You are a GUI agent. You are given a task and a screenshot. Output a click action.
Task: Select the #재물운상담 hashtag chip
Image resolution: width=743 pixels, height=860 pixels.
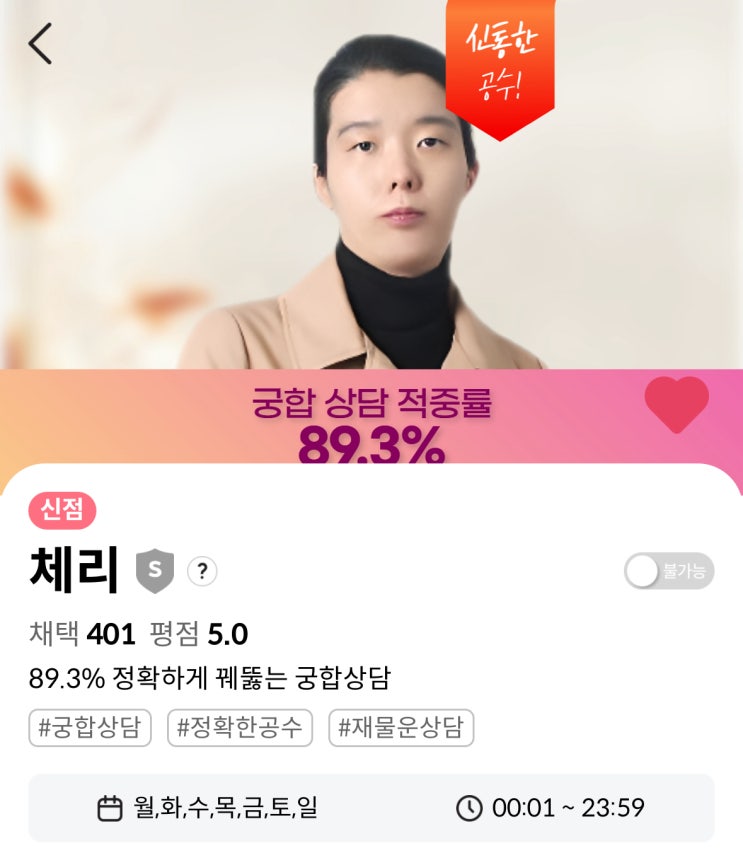[401, 728]
